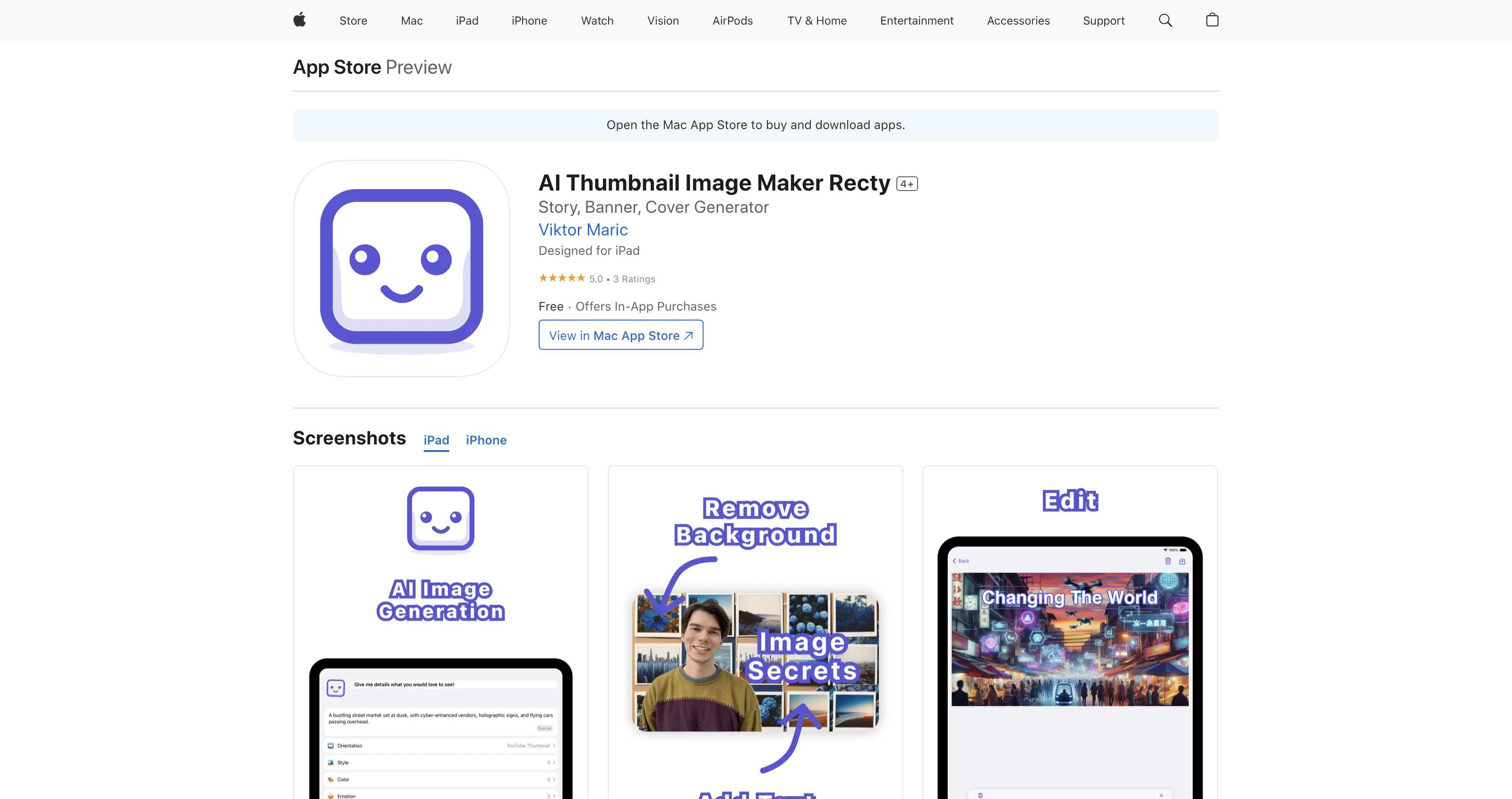Open developer Viktor Maric's page
Screen dimensions: 1512x799
point(583,230)
